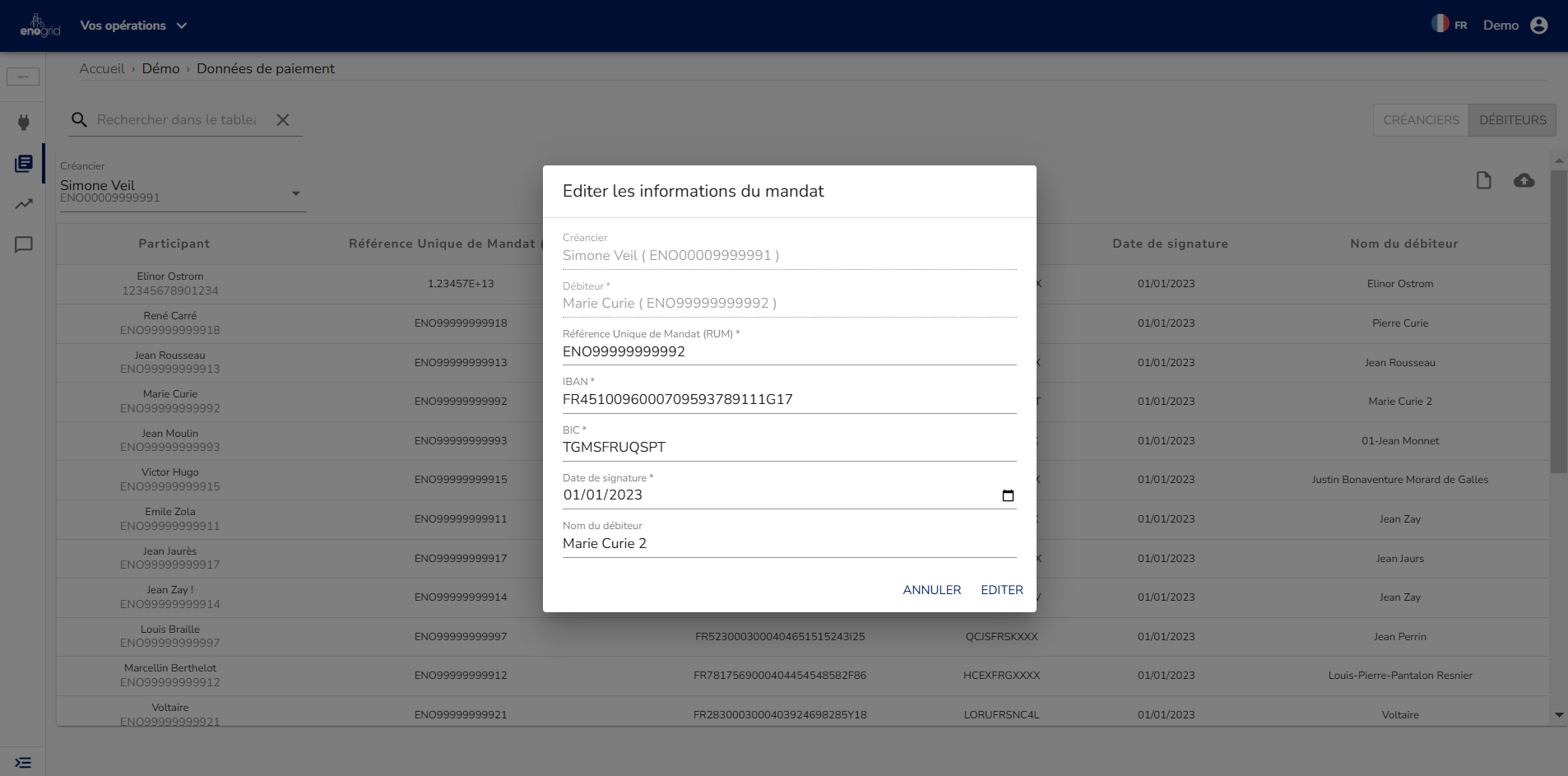Screen dimensions: 1568x776
Task: Open the trending chart sidebar icon
Action: [x=24, y=204]
